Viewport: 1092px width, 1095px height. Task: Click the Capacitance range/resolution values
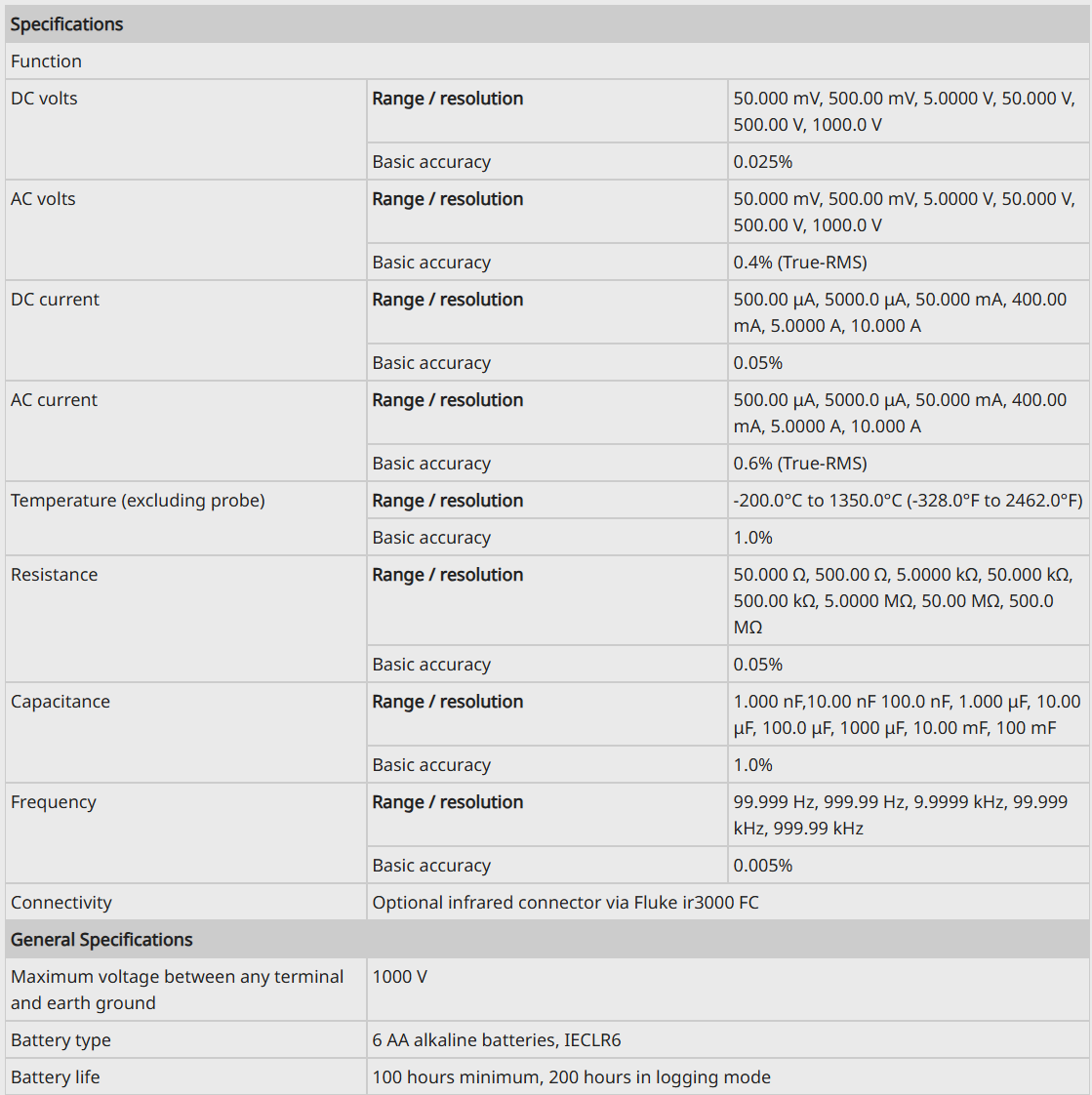pyautogui.click(x=907, y=714)
